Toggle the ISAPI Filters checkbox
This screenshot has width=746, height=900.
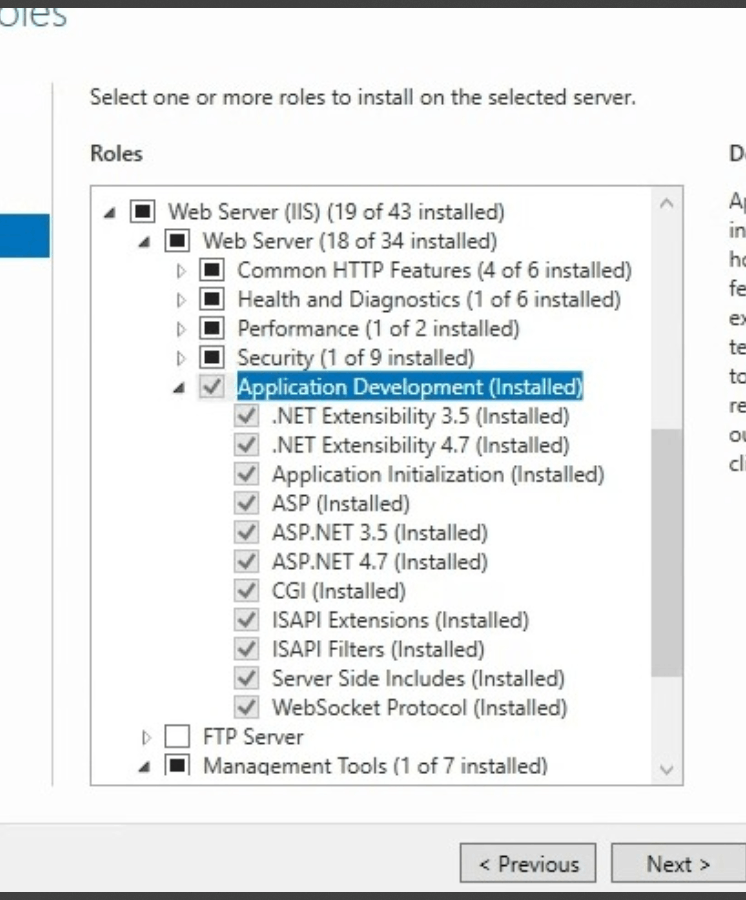247,649
